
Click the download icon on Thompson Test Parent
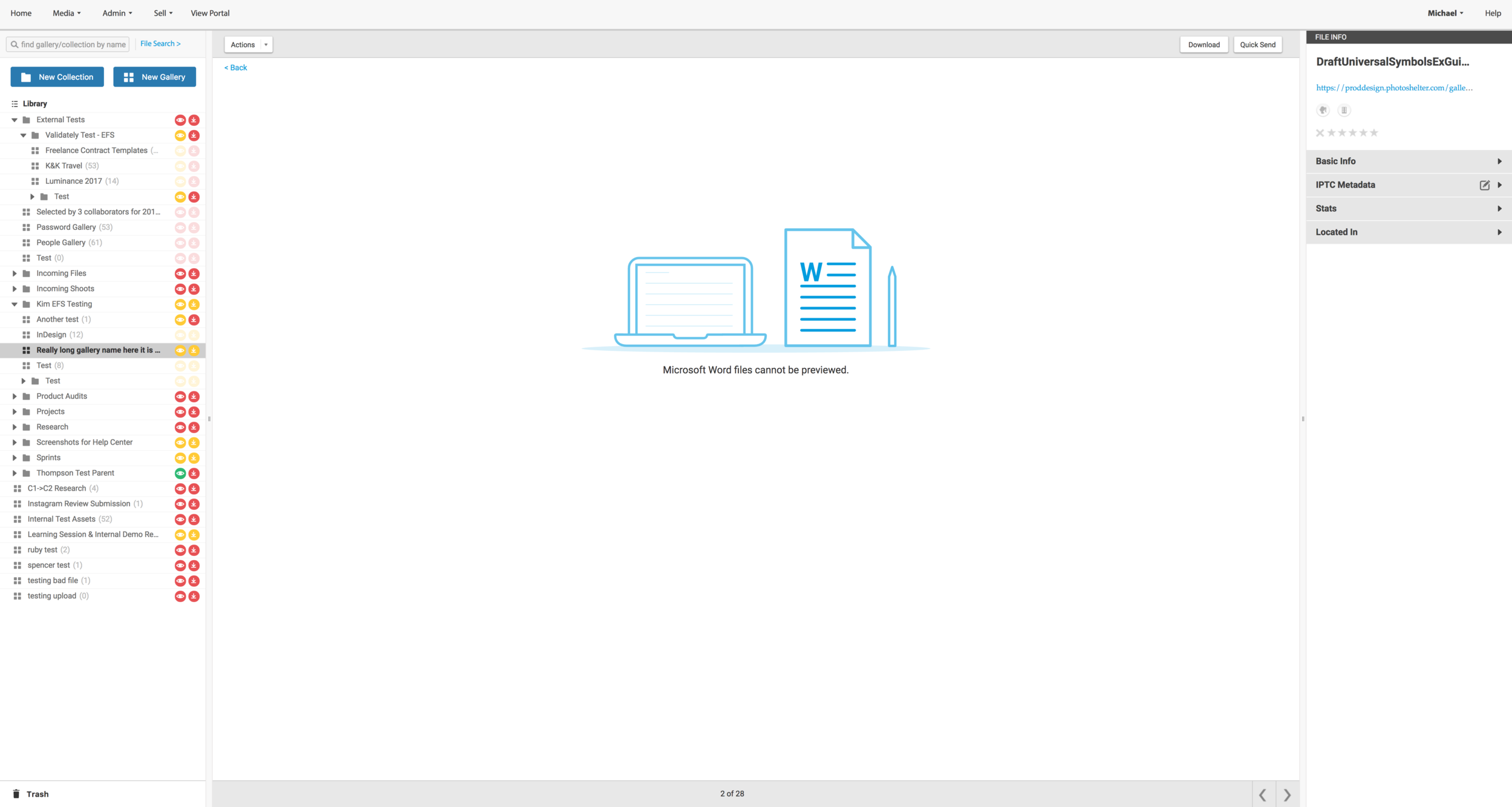pos(194,473)
